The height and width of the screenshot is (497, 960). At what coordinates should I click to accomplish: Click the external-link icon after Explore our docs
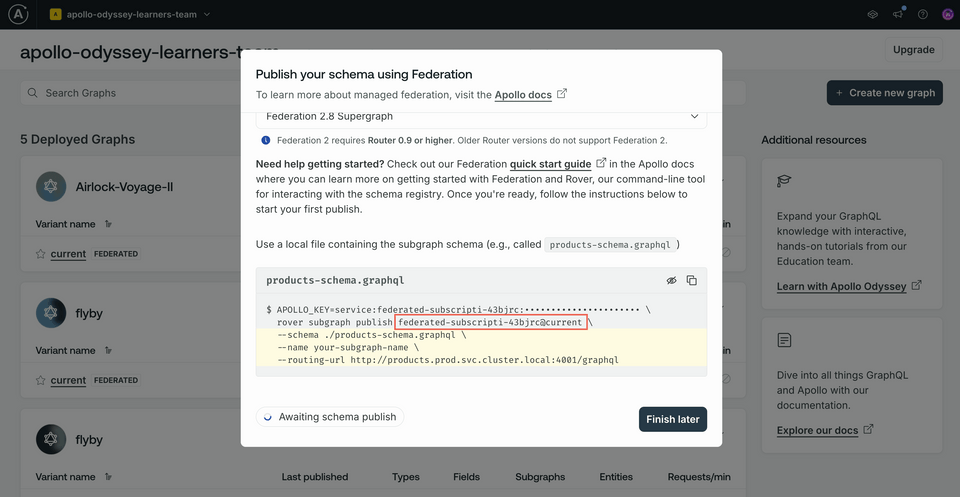[868, 429]
